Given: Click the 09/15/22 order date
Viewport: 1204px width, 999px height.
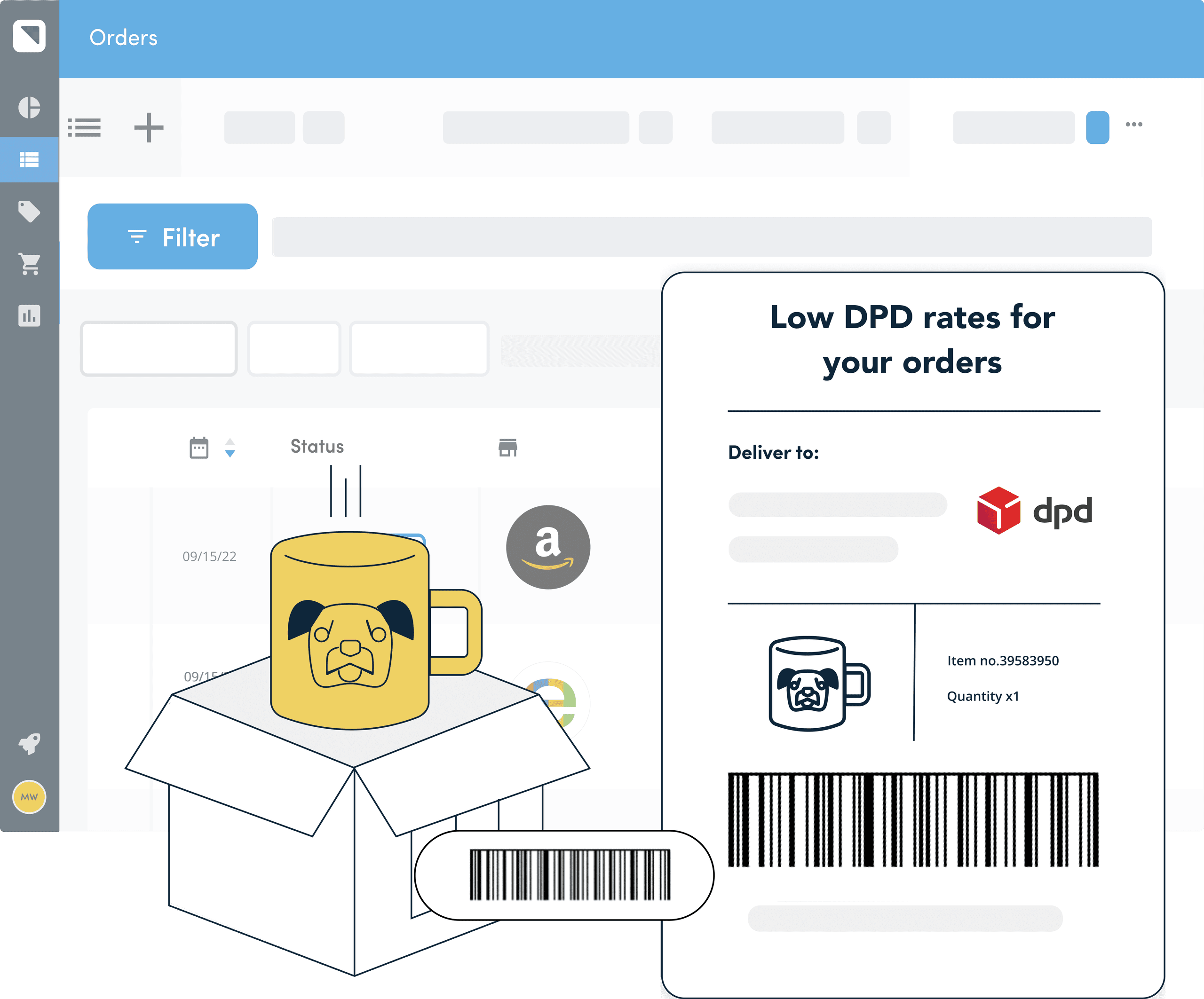Looking at the screenshot, I should coord(209,557).
